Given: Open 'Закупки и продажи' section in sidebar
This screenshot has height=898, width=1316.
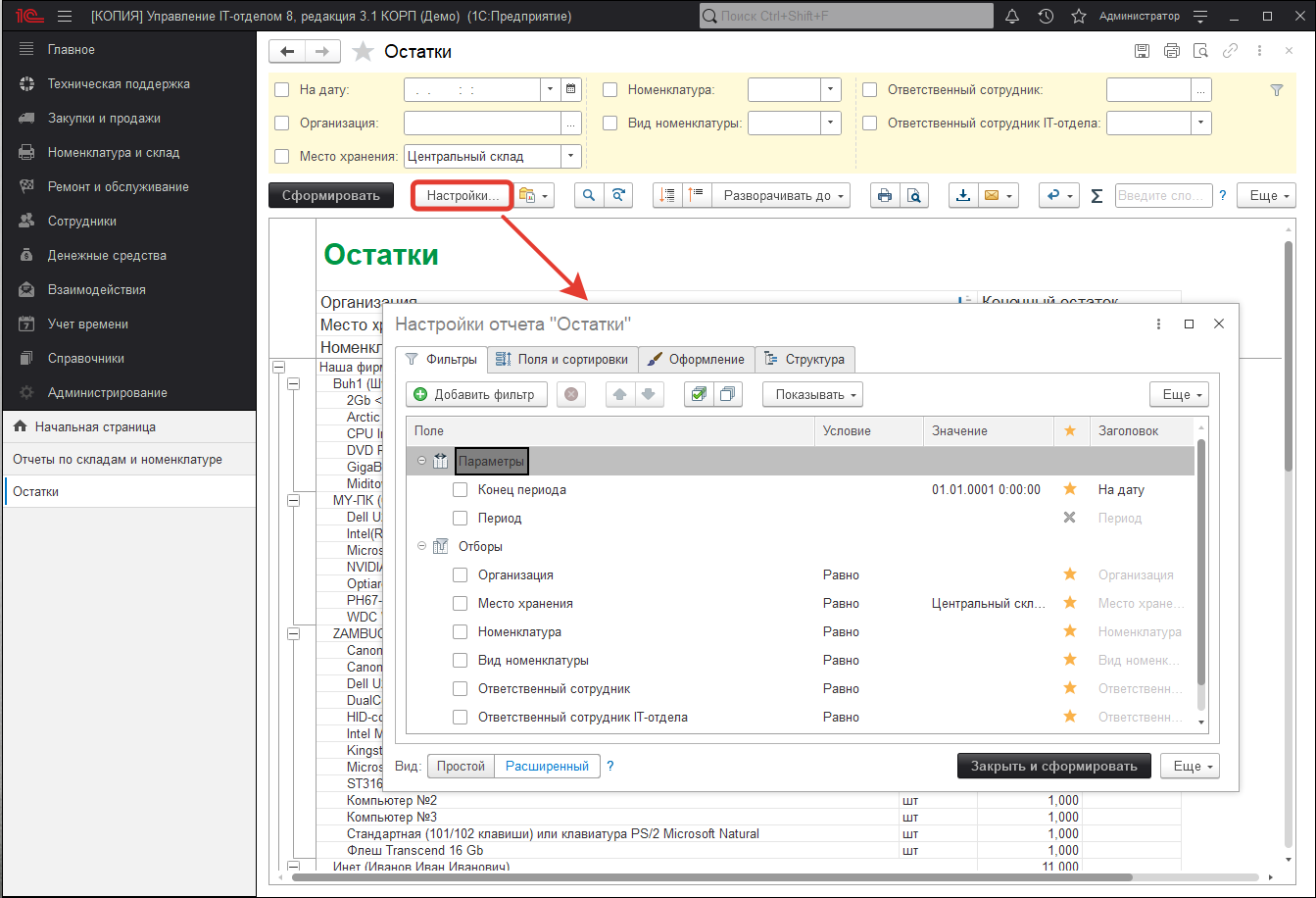Looking at the screenshot, I should (x=104, y=118).
